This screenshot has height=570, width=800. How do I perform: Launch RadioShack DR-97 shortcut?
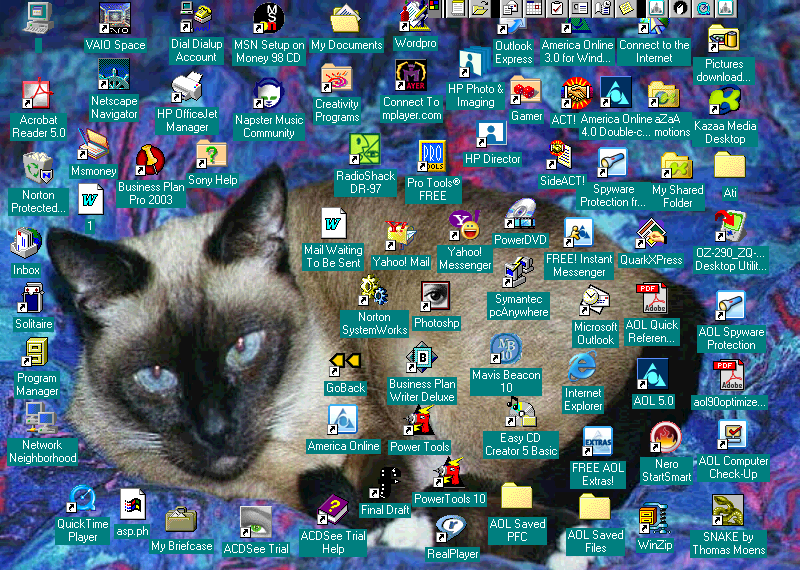click(364, 150)
